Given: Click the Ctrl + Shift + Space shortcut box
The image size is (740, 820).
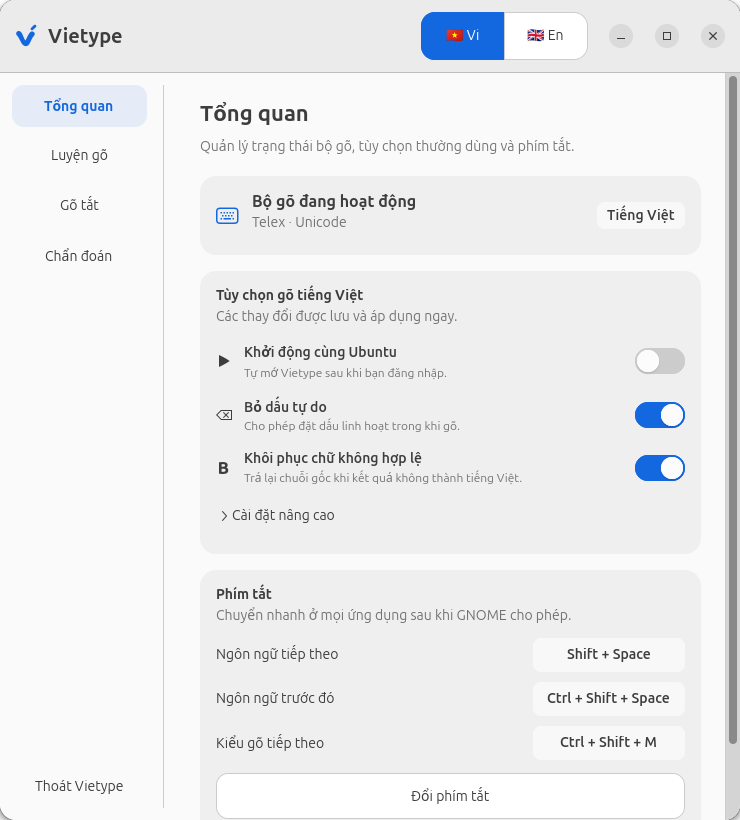Looking at the screenshot, I should point(609,699).
